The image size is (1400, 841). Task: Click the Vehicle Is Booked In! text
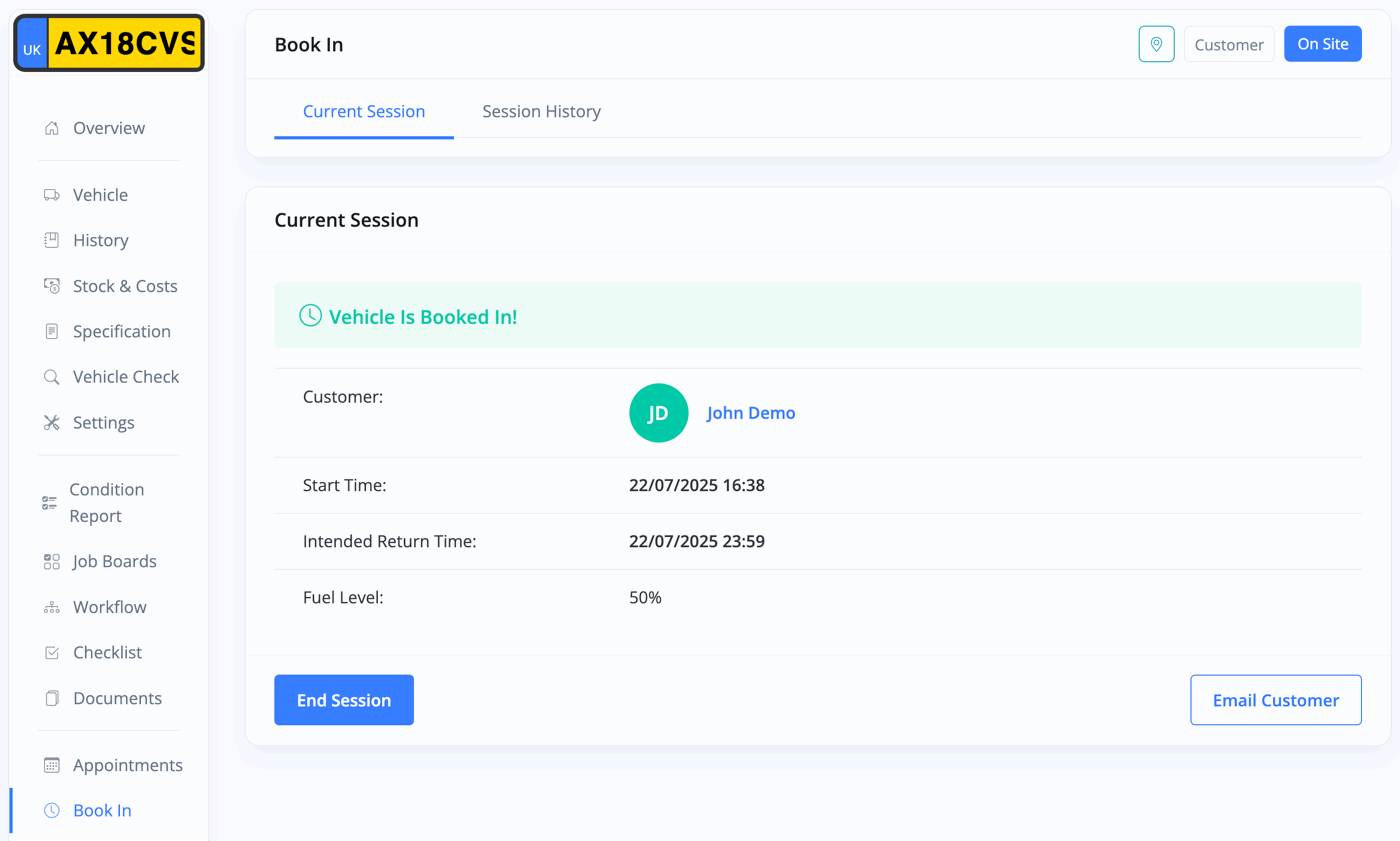[x=423, y=317]
